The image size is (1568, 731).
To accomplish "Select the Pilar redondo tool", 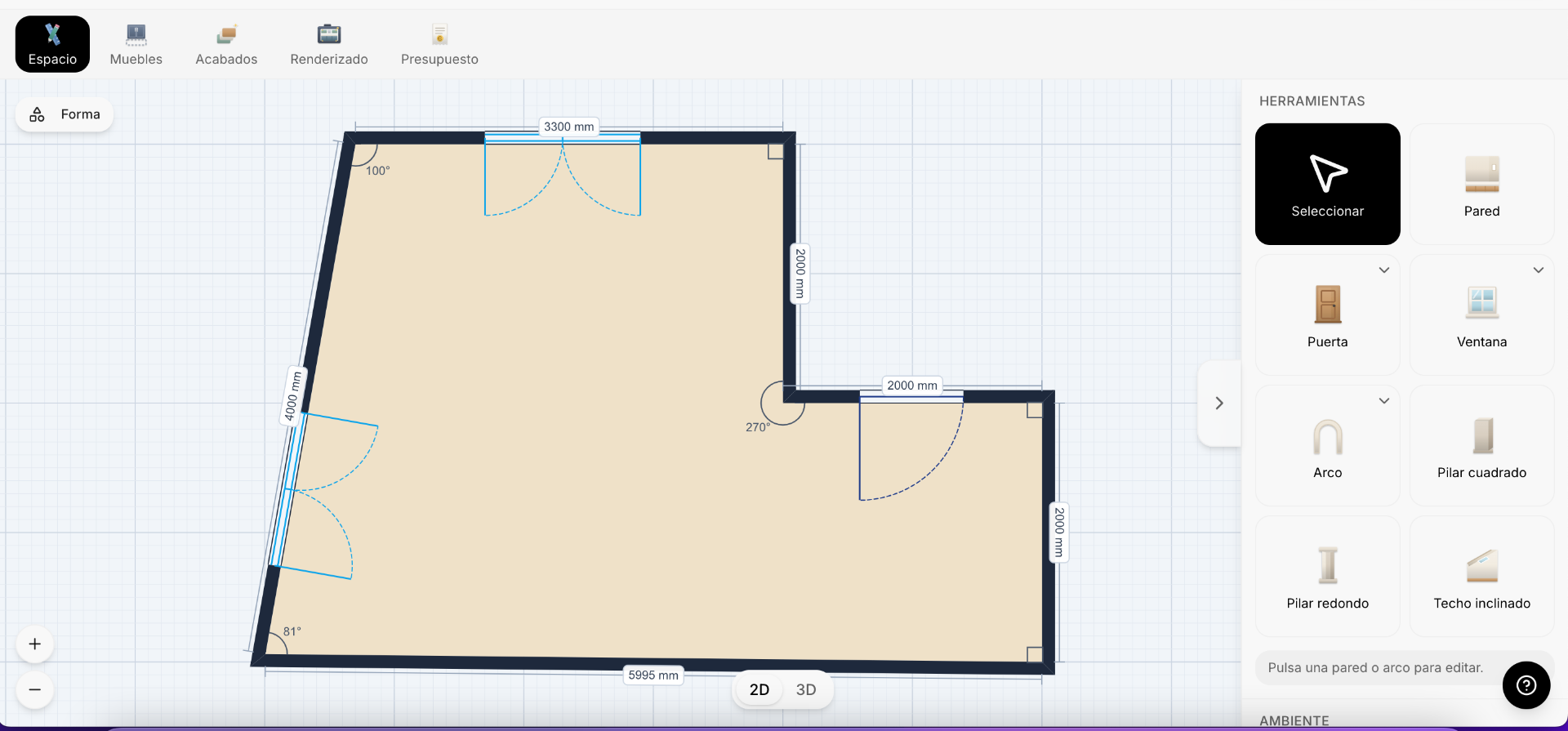I will 1328,577.
